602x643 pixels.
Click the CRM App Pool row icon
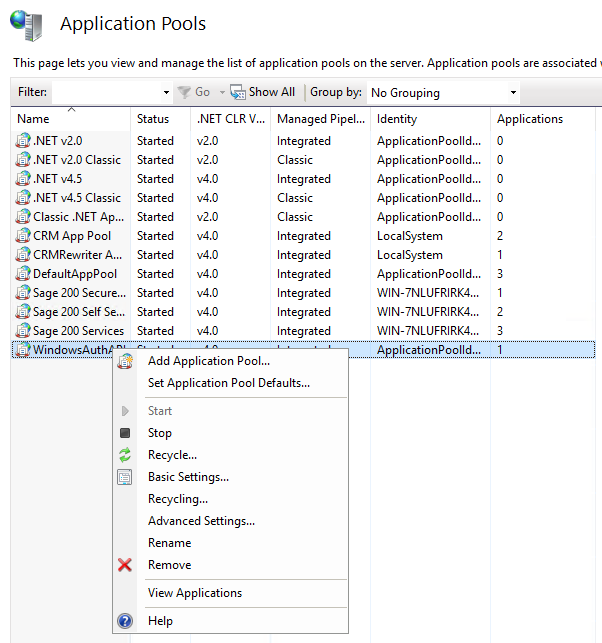click(x=23, y=236)
